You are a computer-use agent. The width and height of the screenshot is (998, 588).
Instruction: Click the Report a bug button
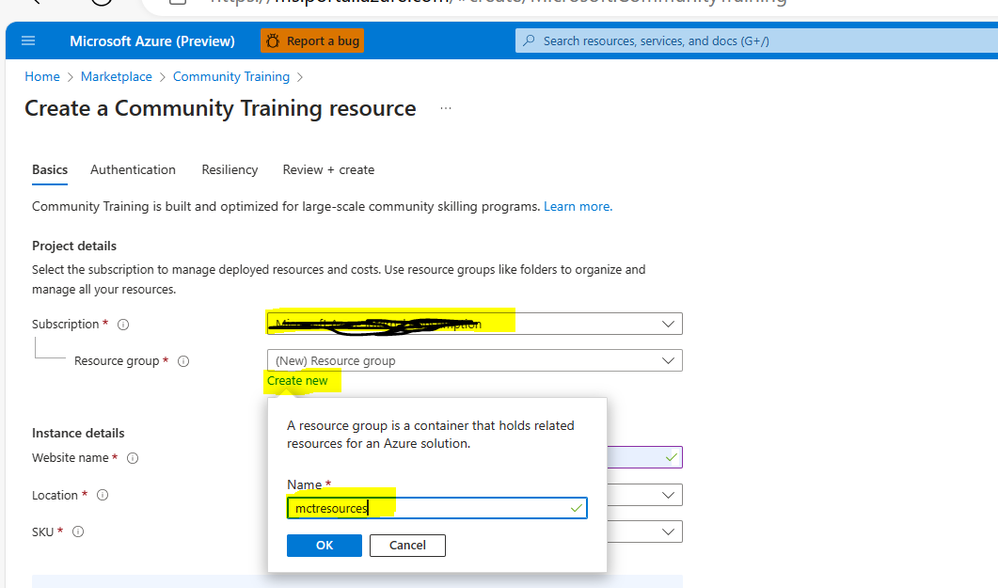click(x=312, y=41)
